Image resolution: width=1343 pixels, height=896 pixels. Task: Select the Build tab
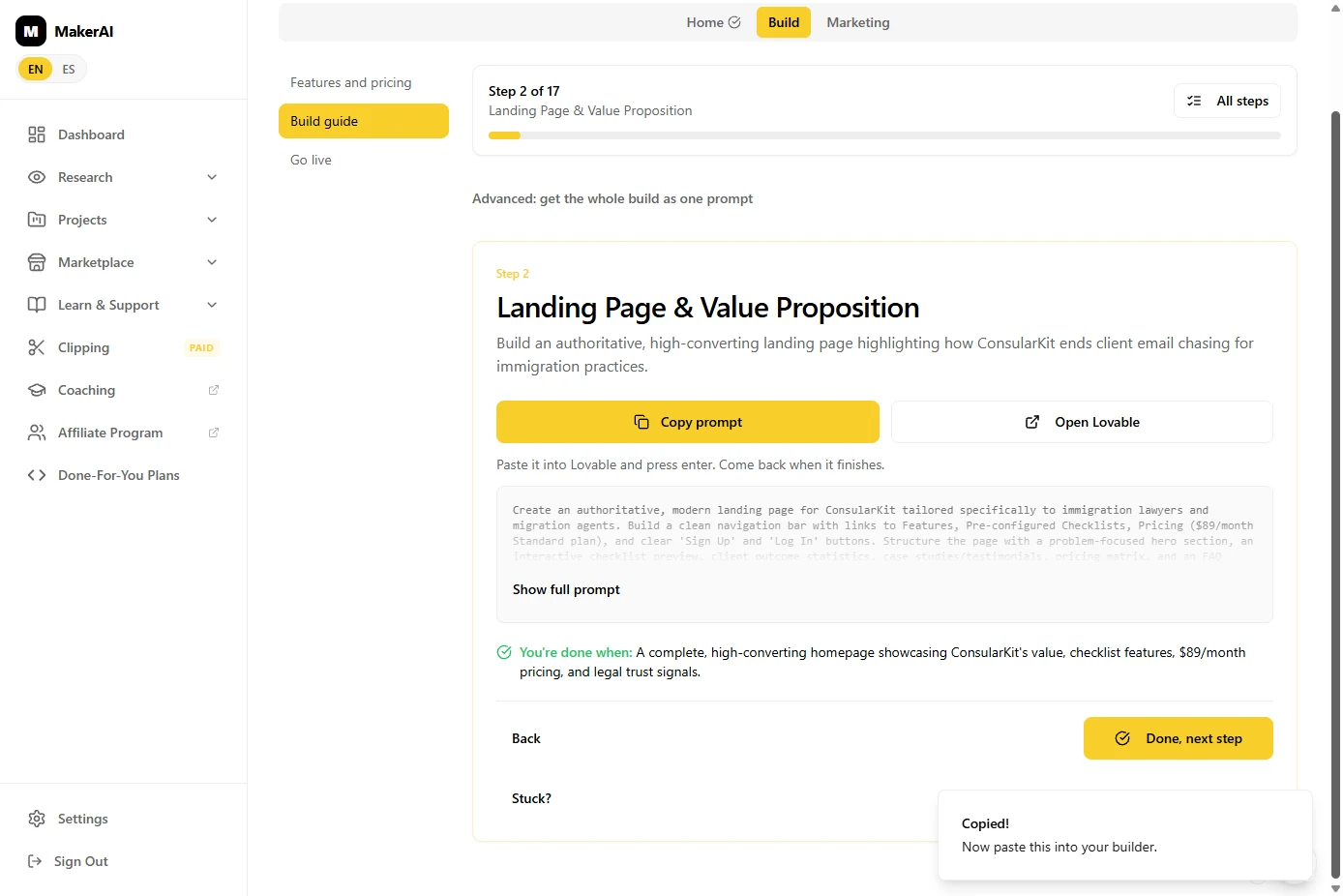point(784,22)
